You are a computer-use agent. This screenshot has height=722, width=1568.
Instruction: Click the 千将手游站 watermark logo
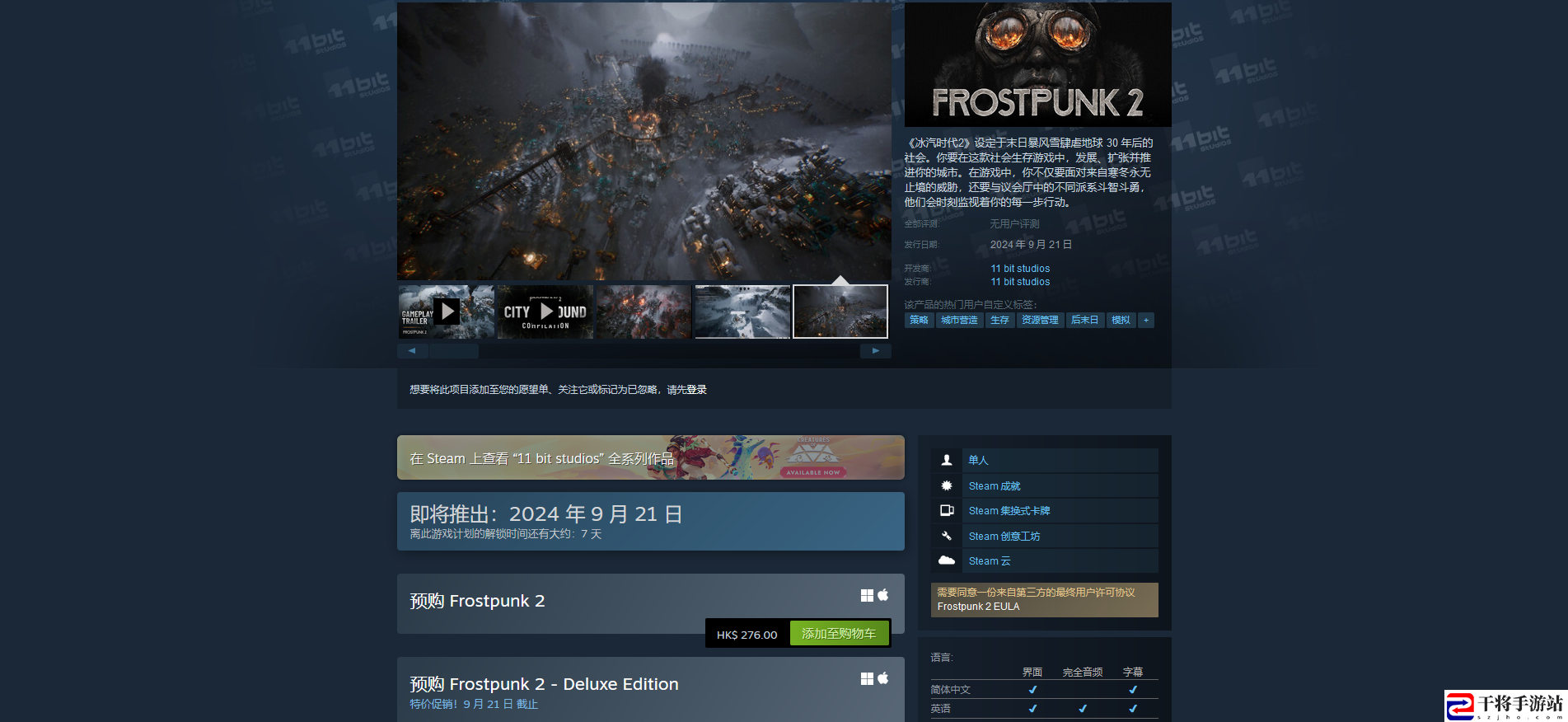coord(1505,706)
